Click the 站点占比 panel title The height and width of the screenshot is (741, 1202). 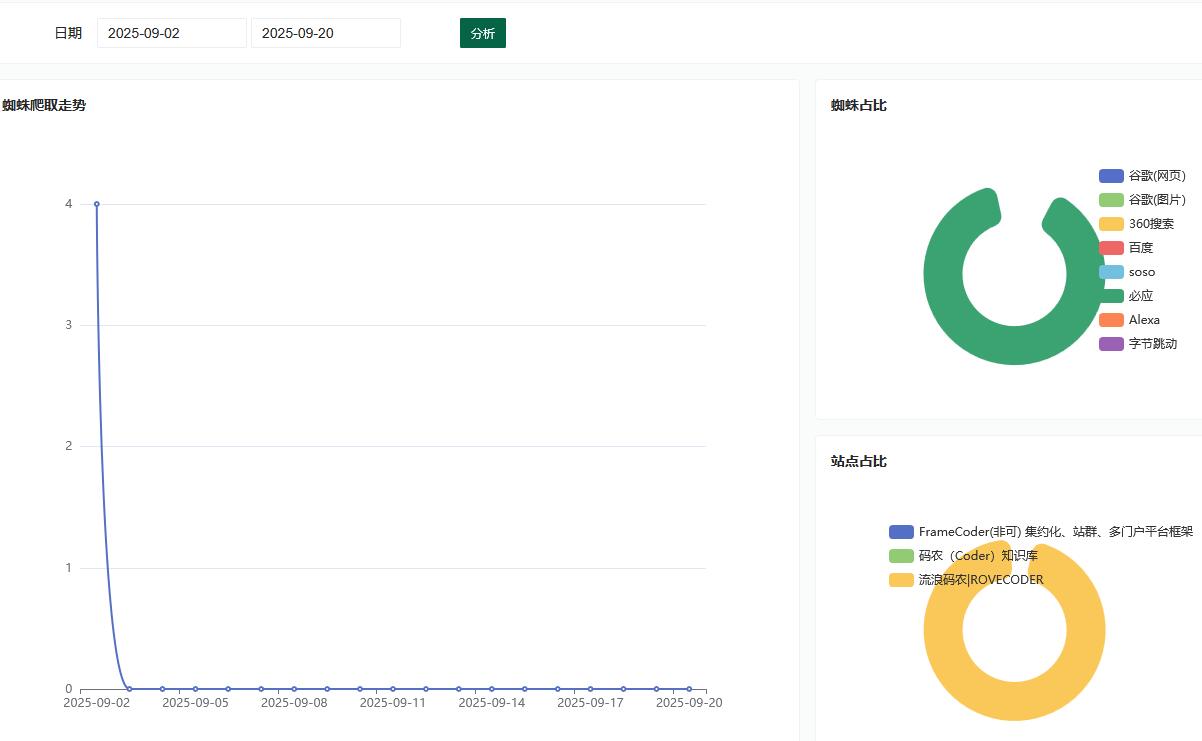click(859, 461)
